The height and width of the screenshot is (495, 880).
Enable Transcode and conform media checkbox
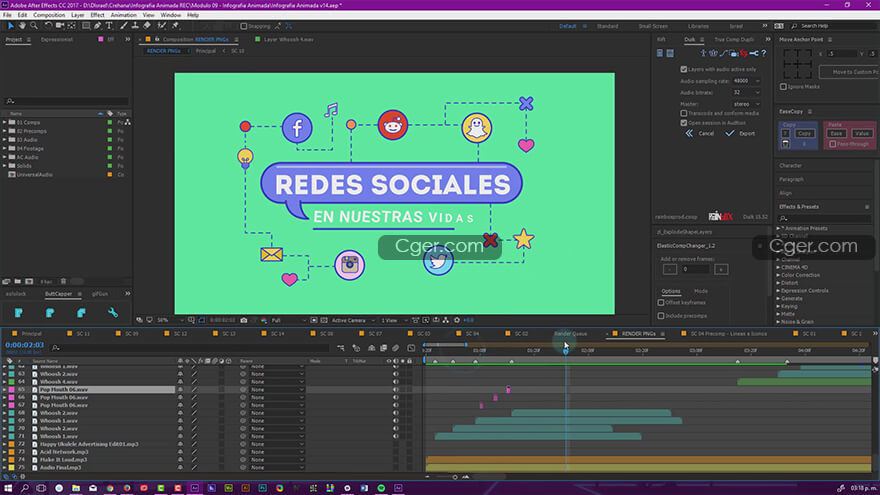pos(684,113)
